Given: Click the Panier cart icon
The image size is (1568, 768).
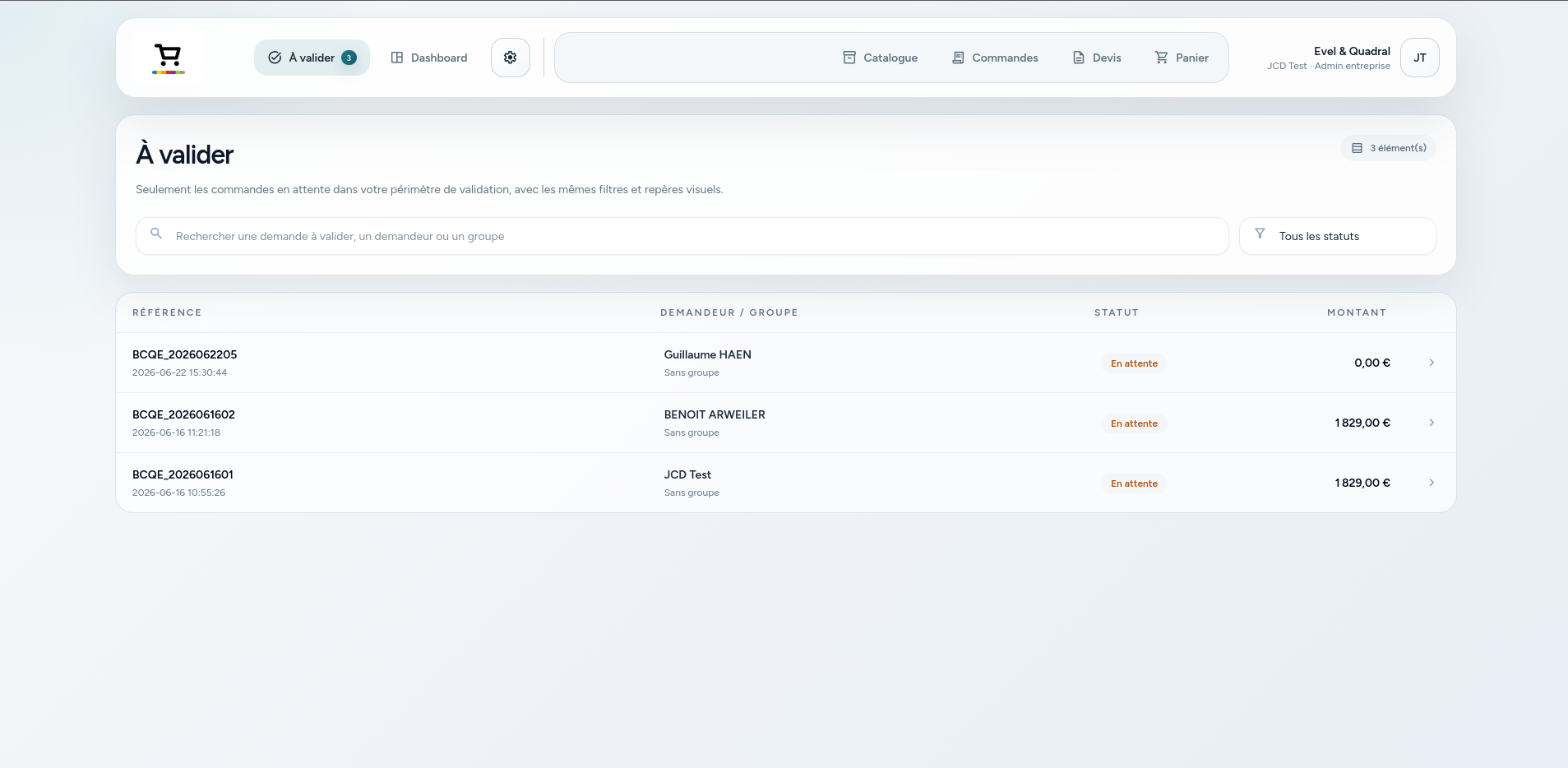Looking at the screenshot, I should (x=1161, y=58).
